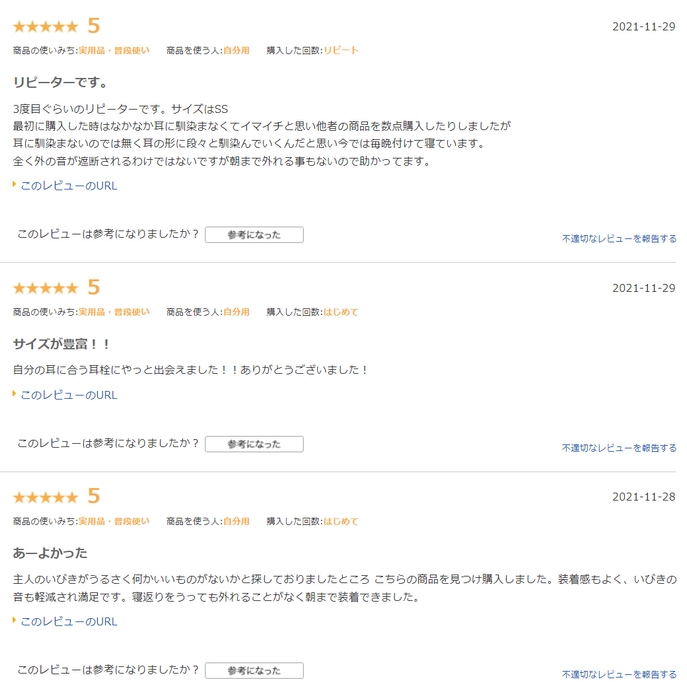687x700 pixels.
Task: Open このレビューのURL for サイズが豊富 review
Action: pyautogui.click(x=69, y=395)
